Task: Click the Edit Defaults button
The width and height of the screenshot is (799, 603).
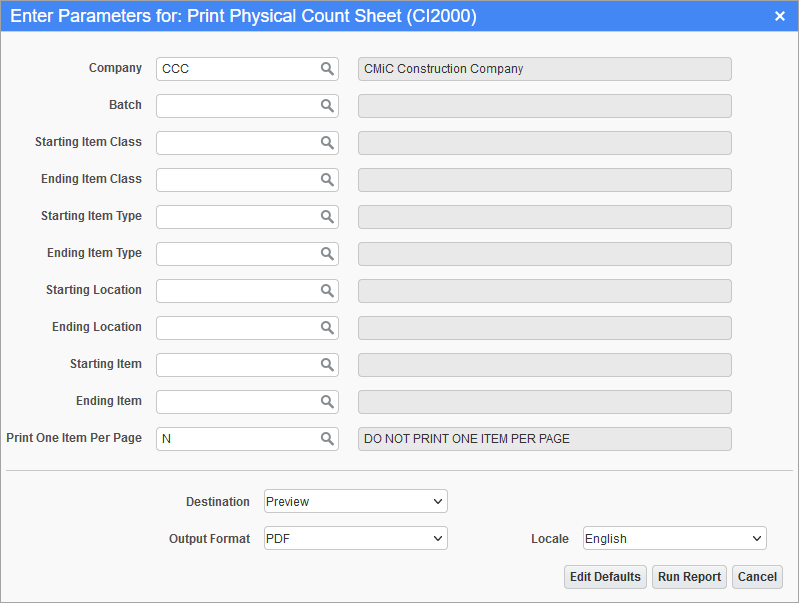Action: coord(605,577)
